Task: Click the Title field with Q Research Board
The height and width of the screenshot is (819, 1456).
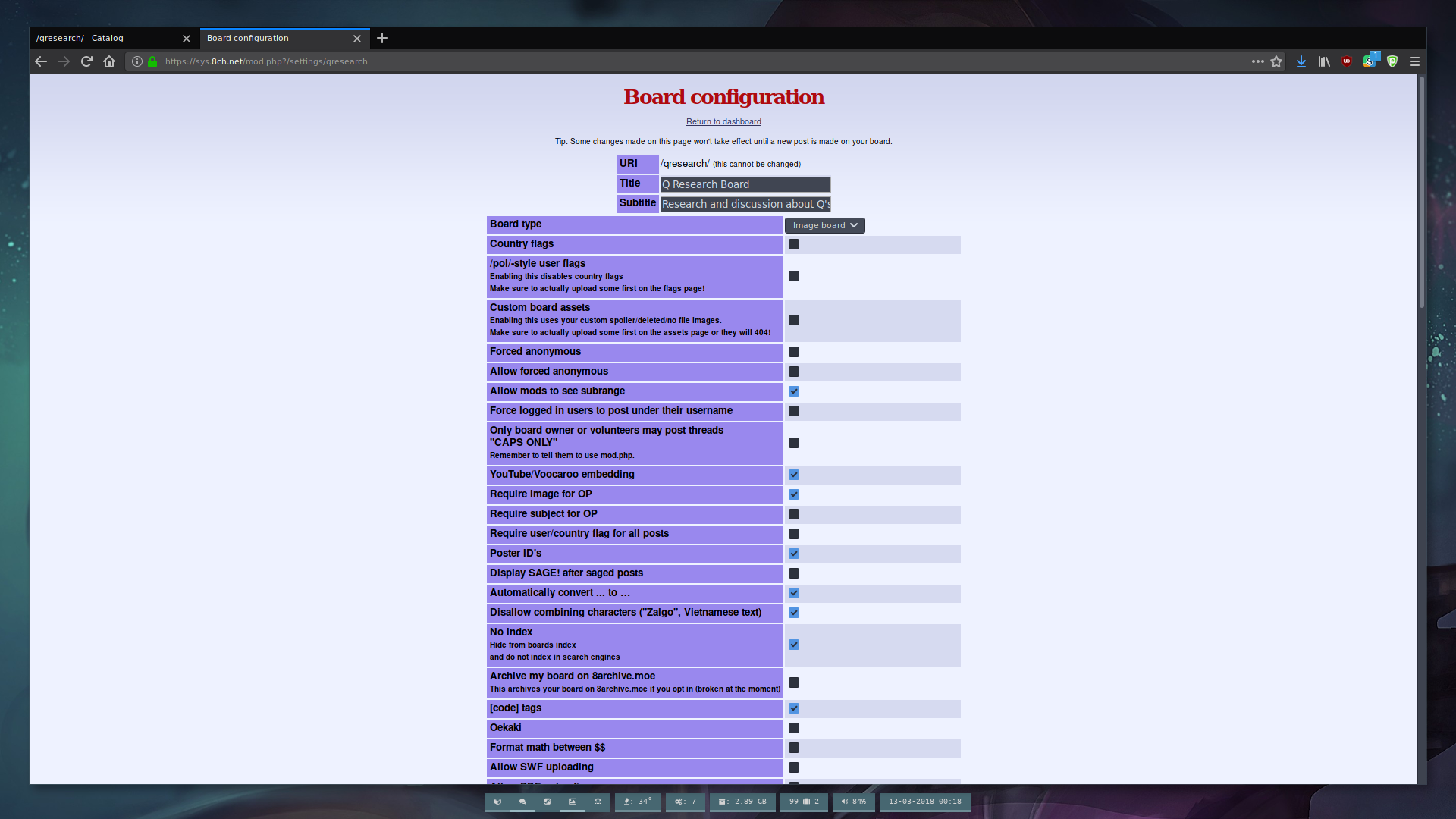Action: 745,184
